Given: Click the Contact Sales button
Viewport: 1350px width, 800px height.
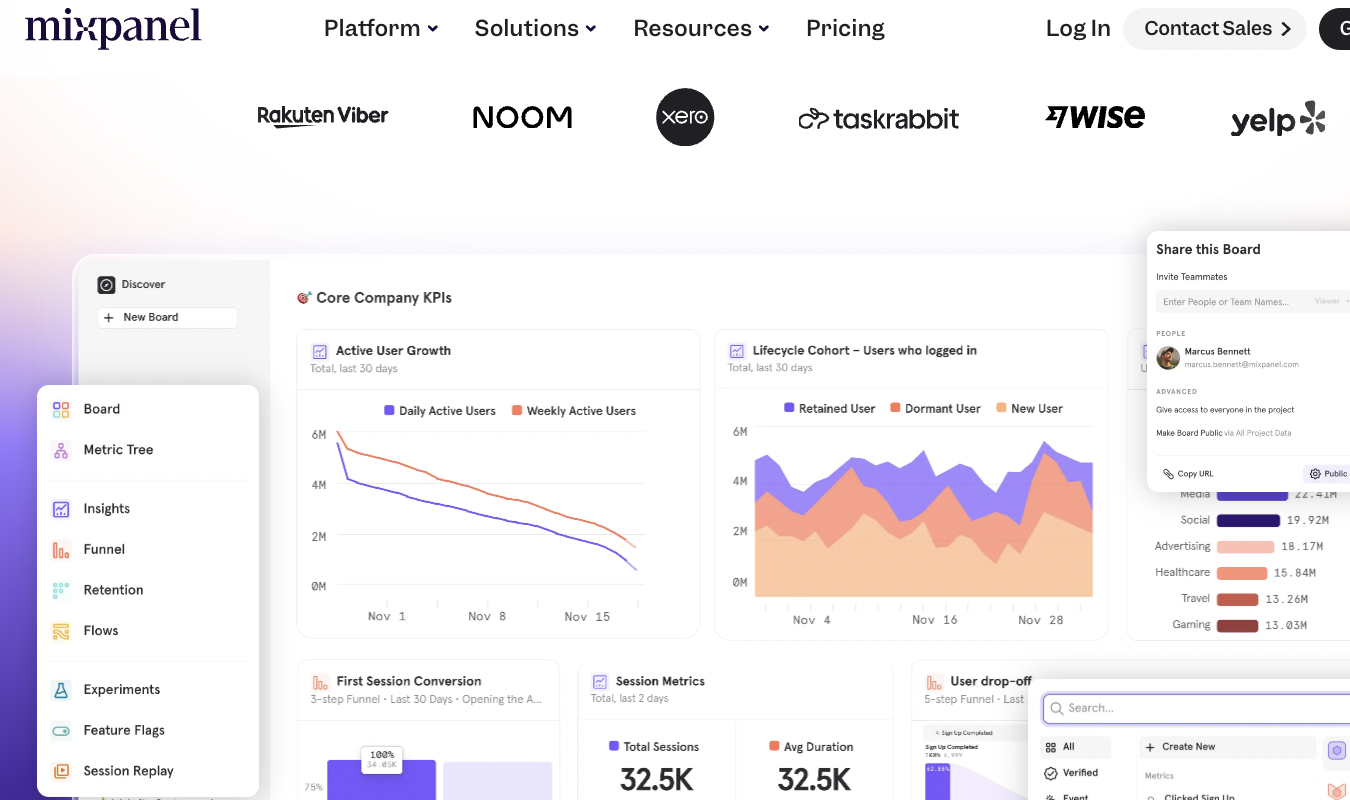Looking at the screenshot, I should tap(1214, 28).
